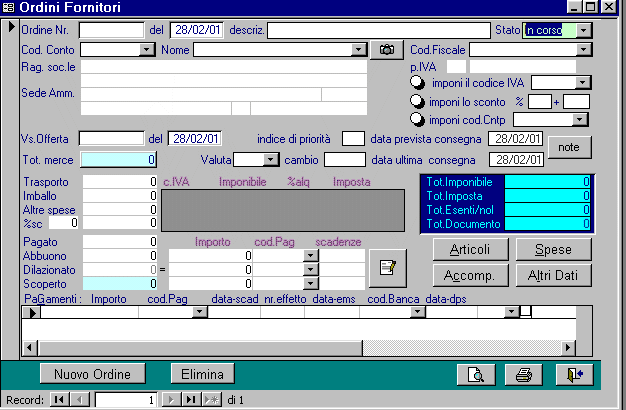Click the indice di priorità field

tap(353, 139)
